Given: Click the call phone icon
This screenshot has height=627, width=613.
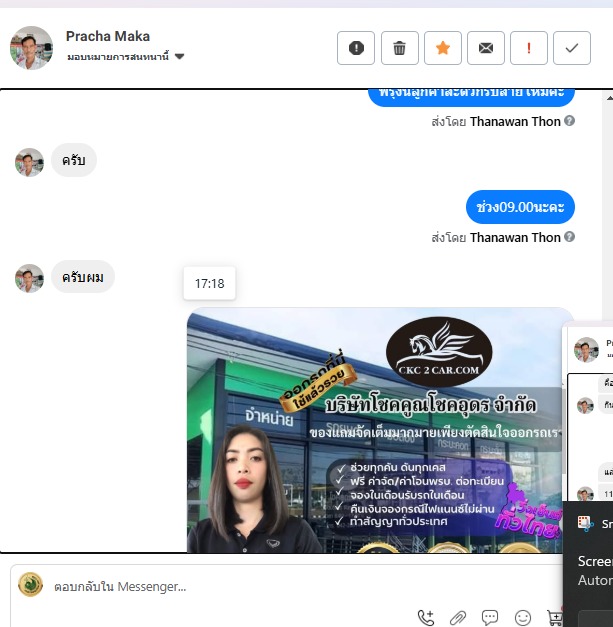Looking at the screenshot, I should tap(425, 618).
